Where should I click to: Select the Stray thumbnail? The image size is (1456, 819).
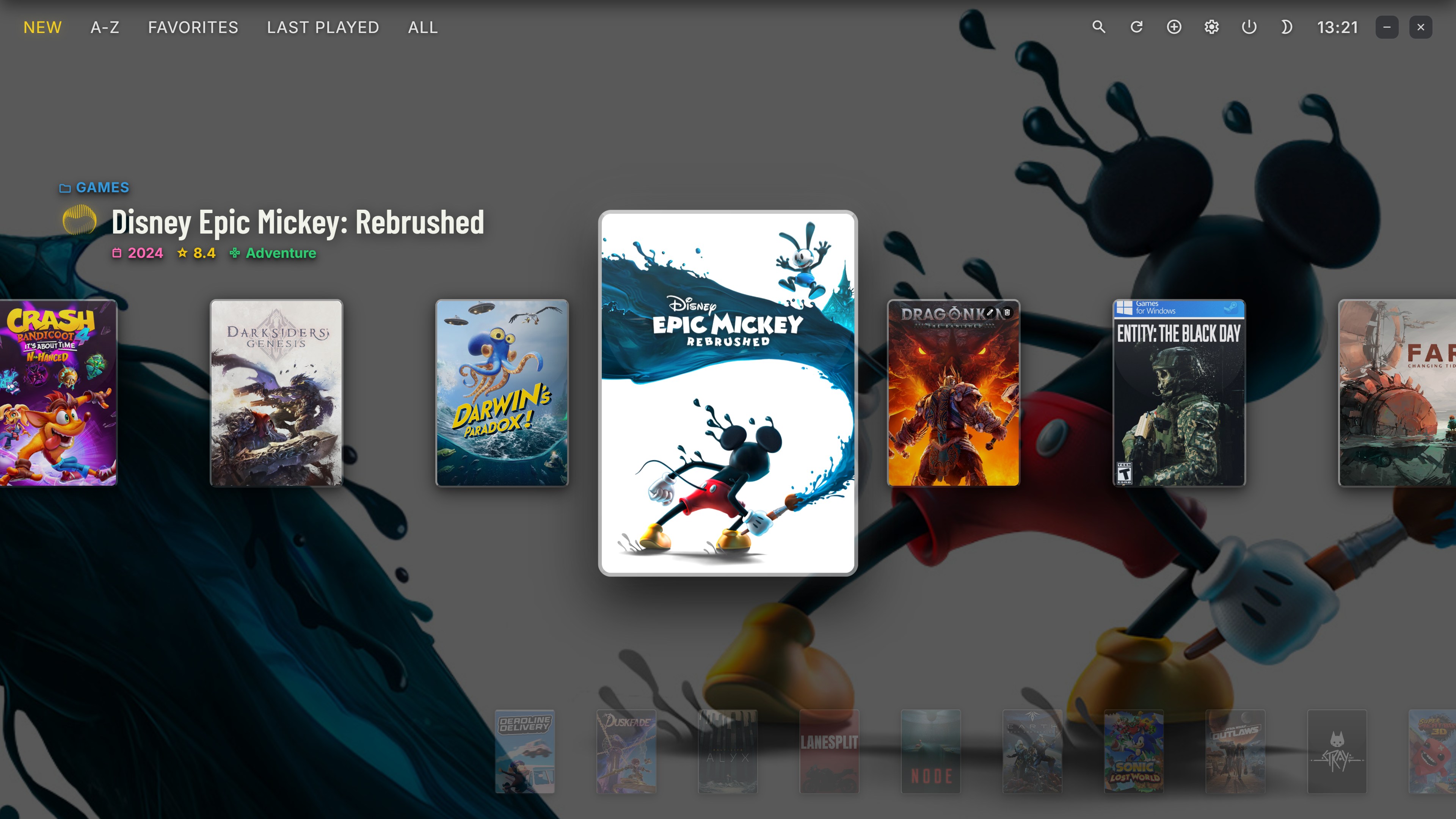click(1337, 751)
